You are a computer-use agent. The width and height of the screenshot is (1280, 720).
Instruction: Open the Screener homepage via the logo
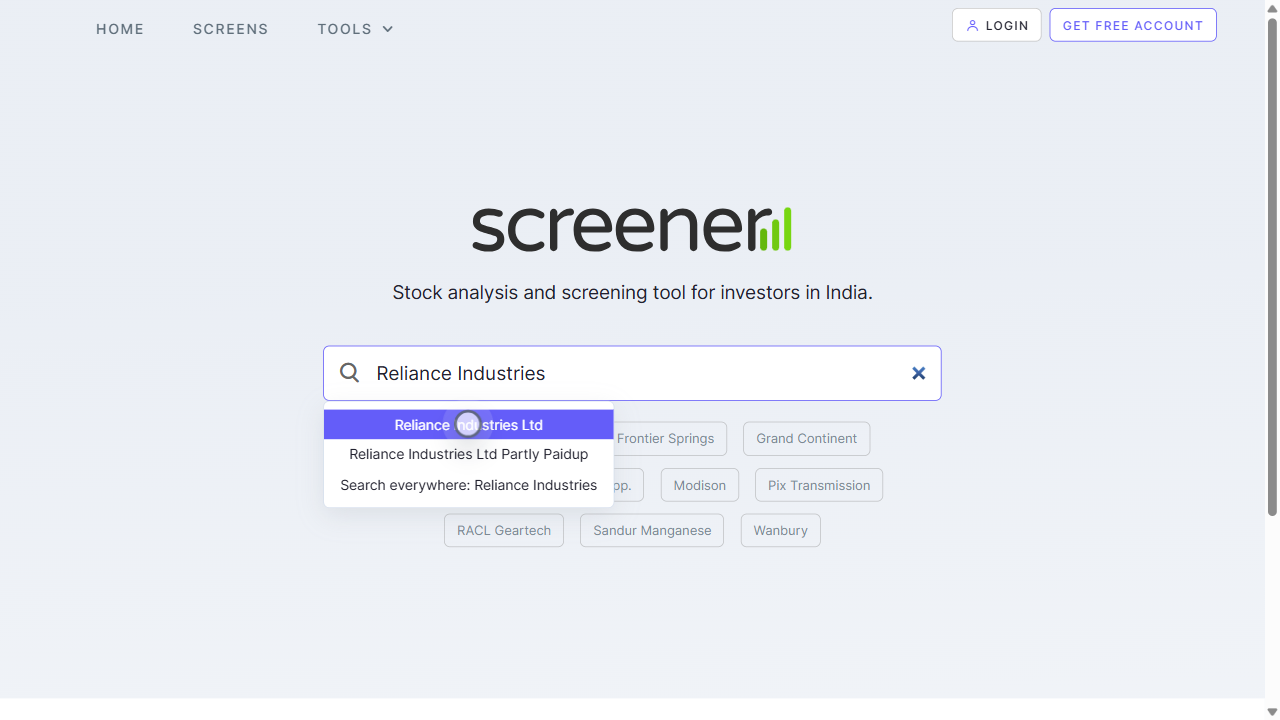632,227
